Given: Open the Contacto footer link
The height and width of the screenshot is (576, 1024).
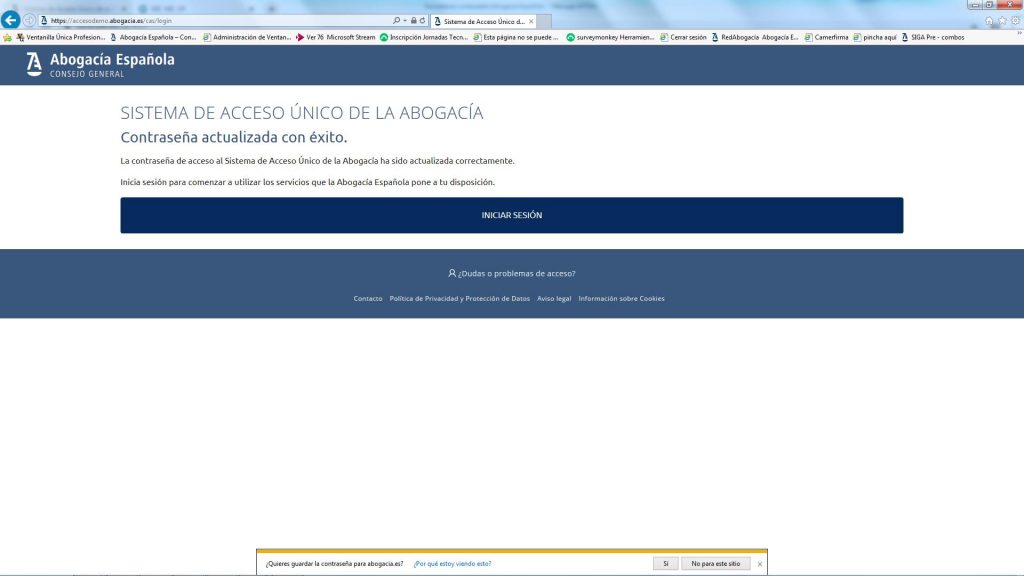Looking at the screenshot, I should (x=368, y=298).
